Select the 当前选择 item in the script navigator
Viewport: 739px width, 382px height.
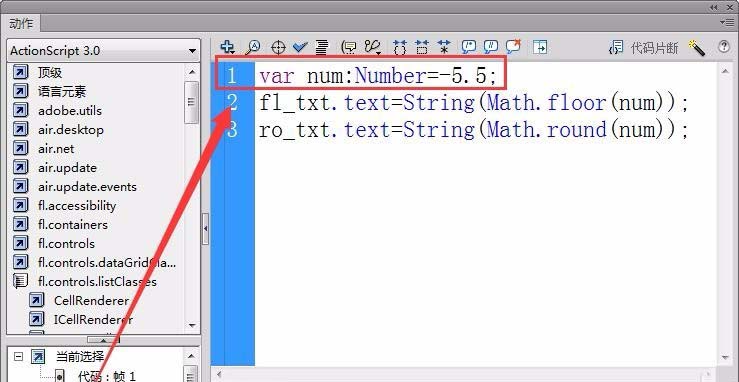(80, 357)
